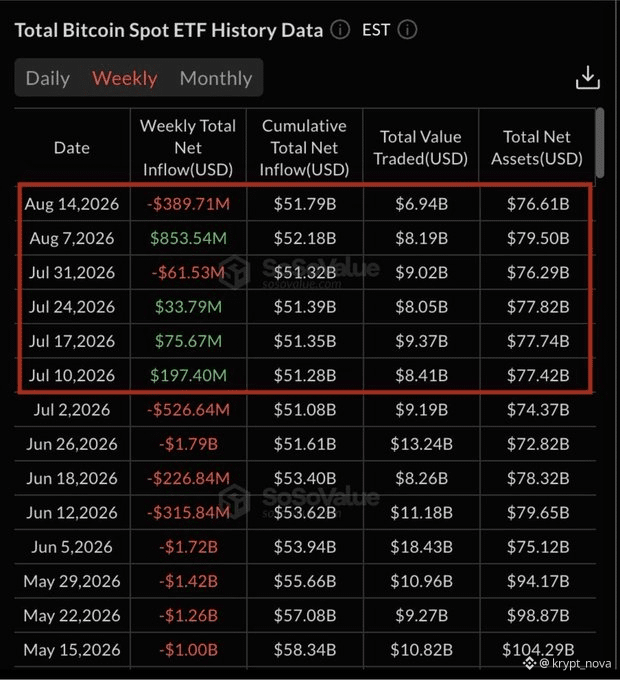Switch to the Daily tab
The height and width of the screenshot is (680, 620).
tap(48, 78)
